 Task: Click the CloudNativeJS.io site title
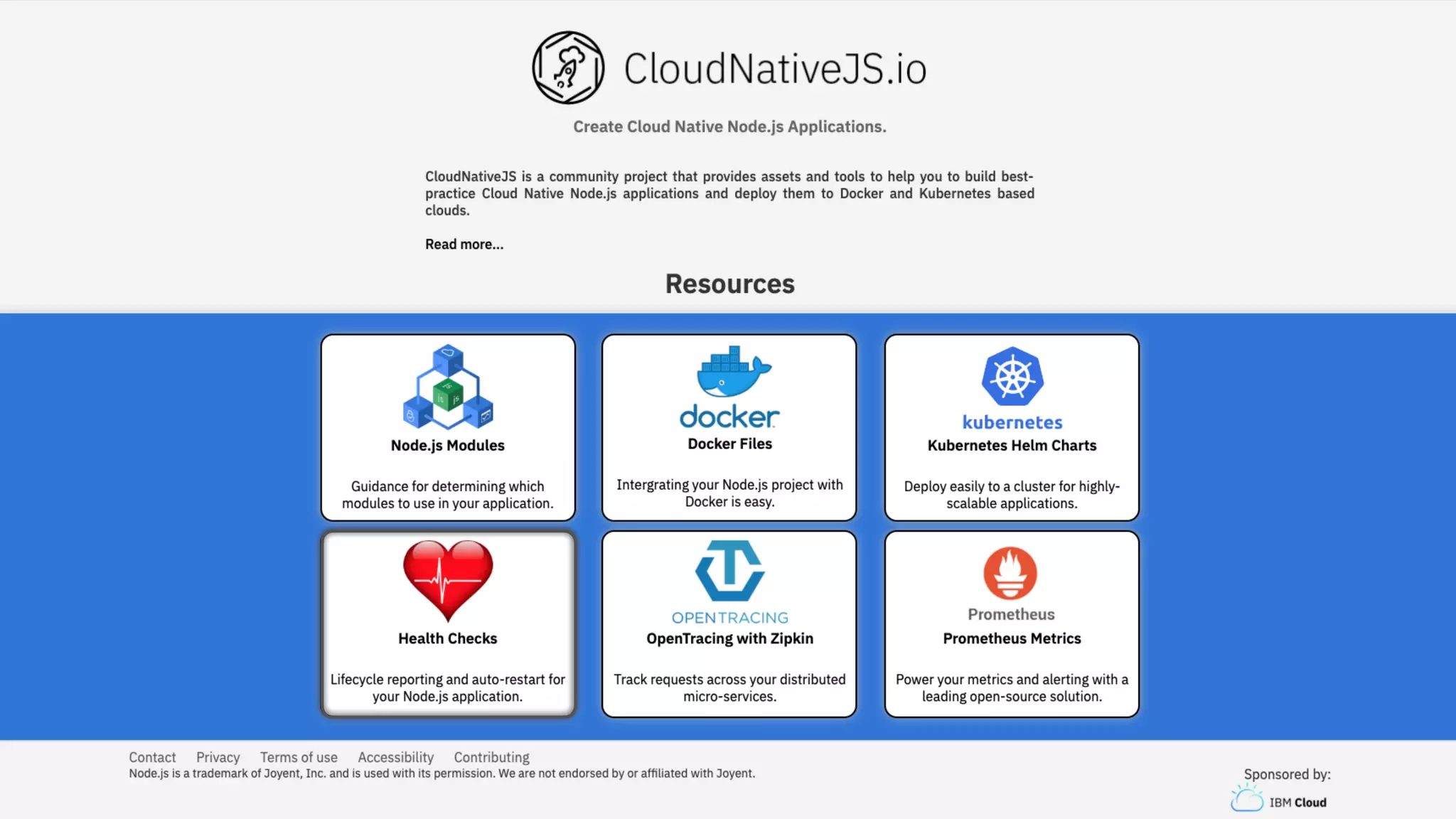click(775, 69)
